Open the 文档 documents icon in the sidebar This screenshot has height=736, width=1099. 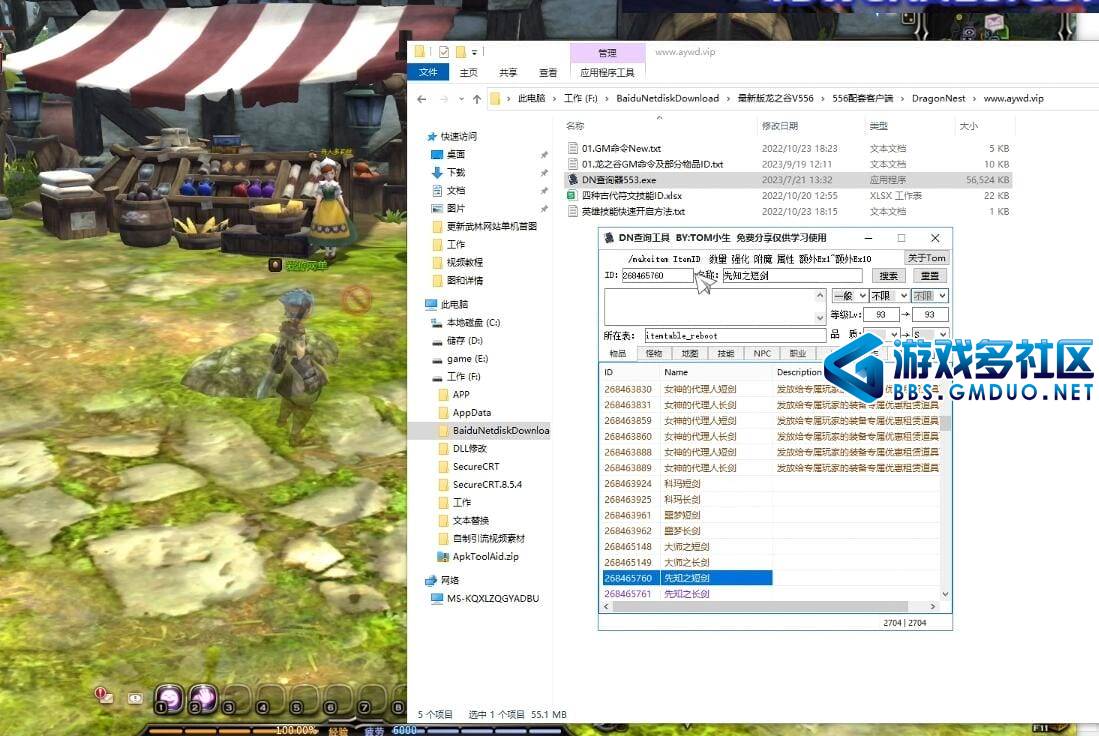pyautogui.click(x=437, y=190)
